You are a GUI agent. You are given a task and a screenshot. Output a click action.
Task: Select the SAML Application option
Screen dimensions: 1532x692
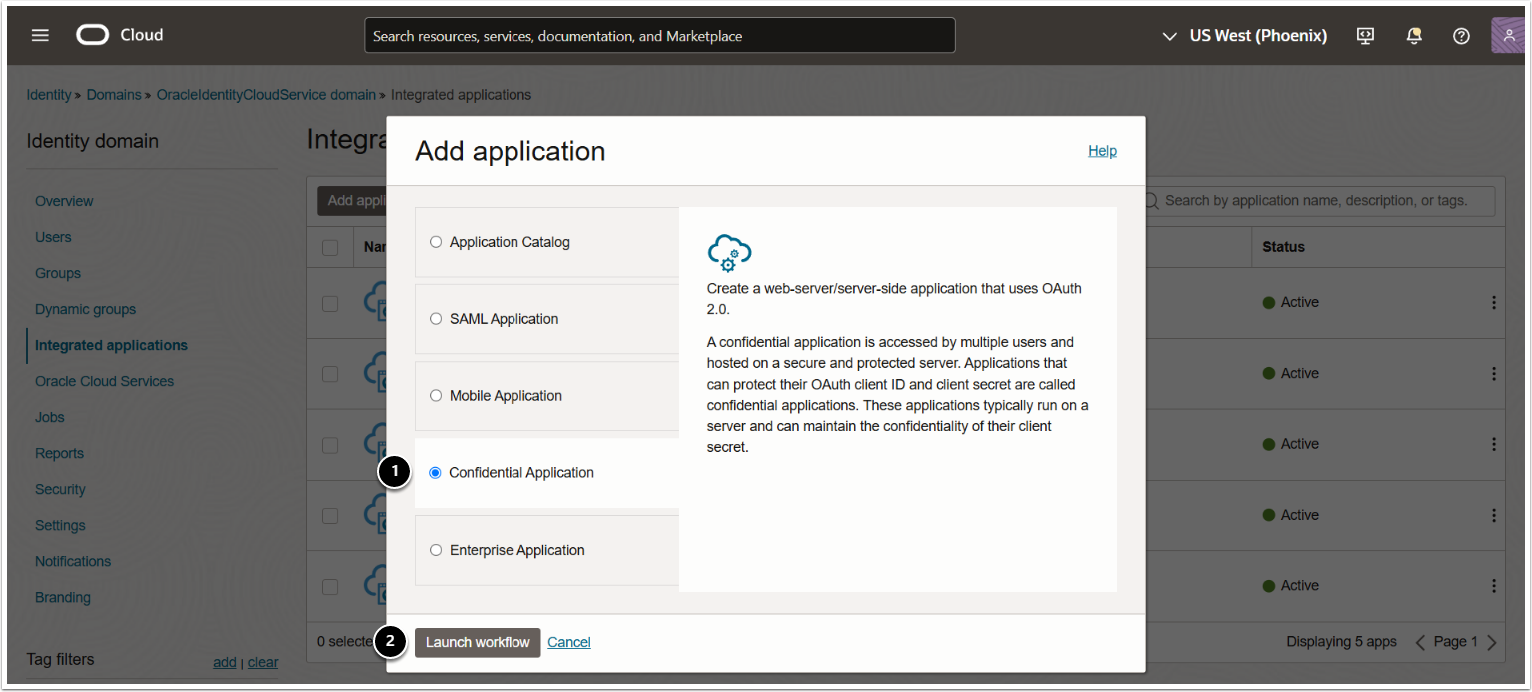pos(436,319)
